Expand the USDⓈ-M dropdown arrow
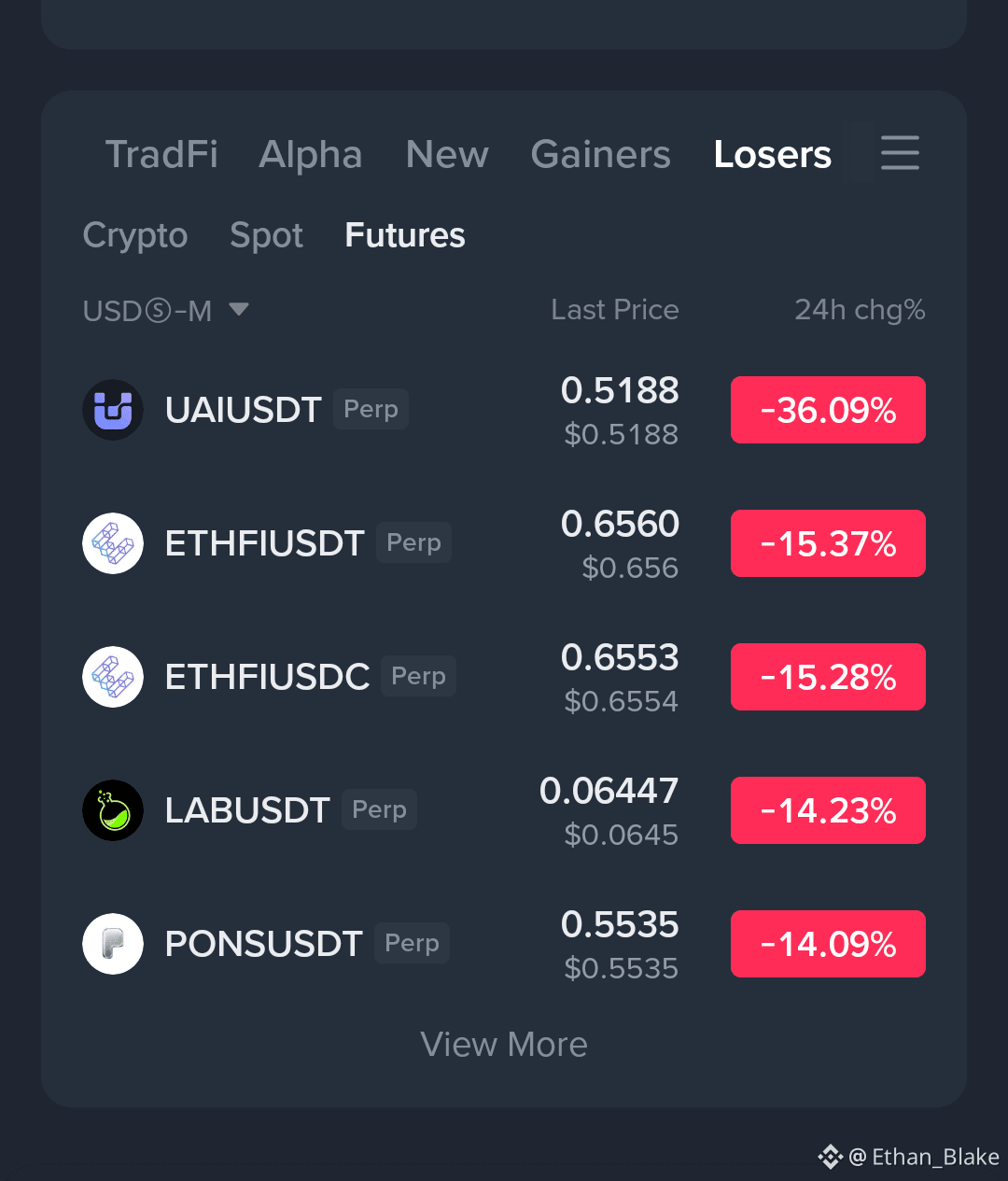 point(239,309)
